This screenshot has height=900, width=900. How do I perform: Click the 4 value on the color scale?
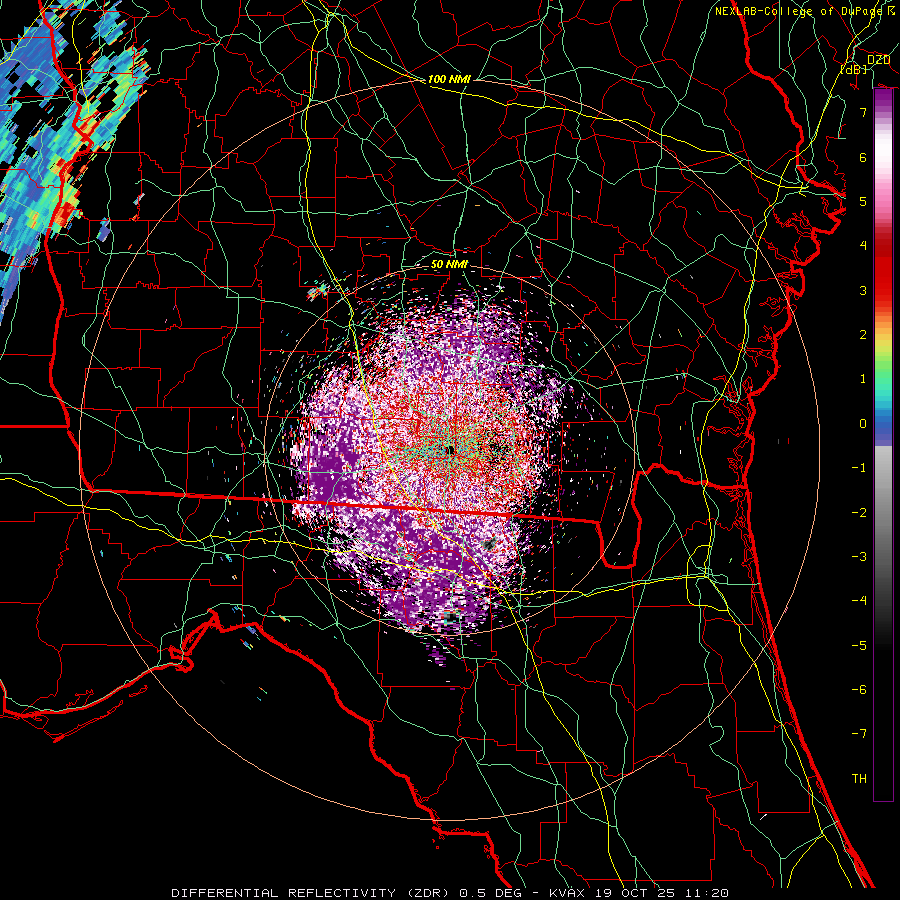(x=863, y=246)
